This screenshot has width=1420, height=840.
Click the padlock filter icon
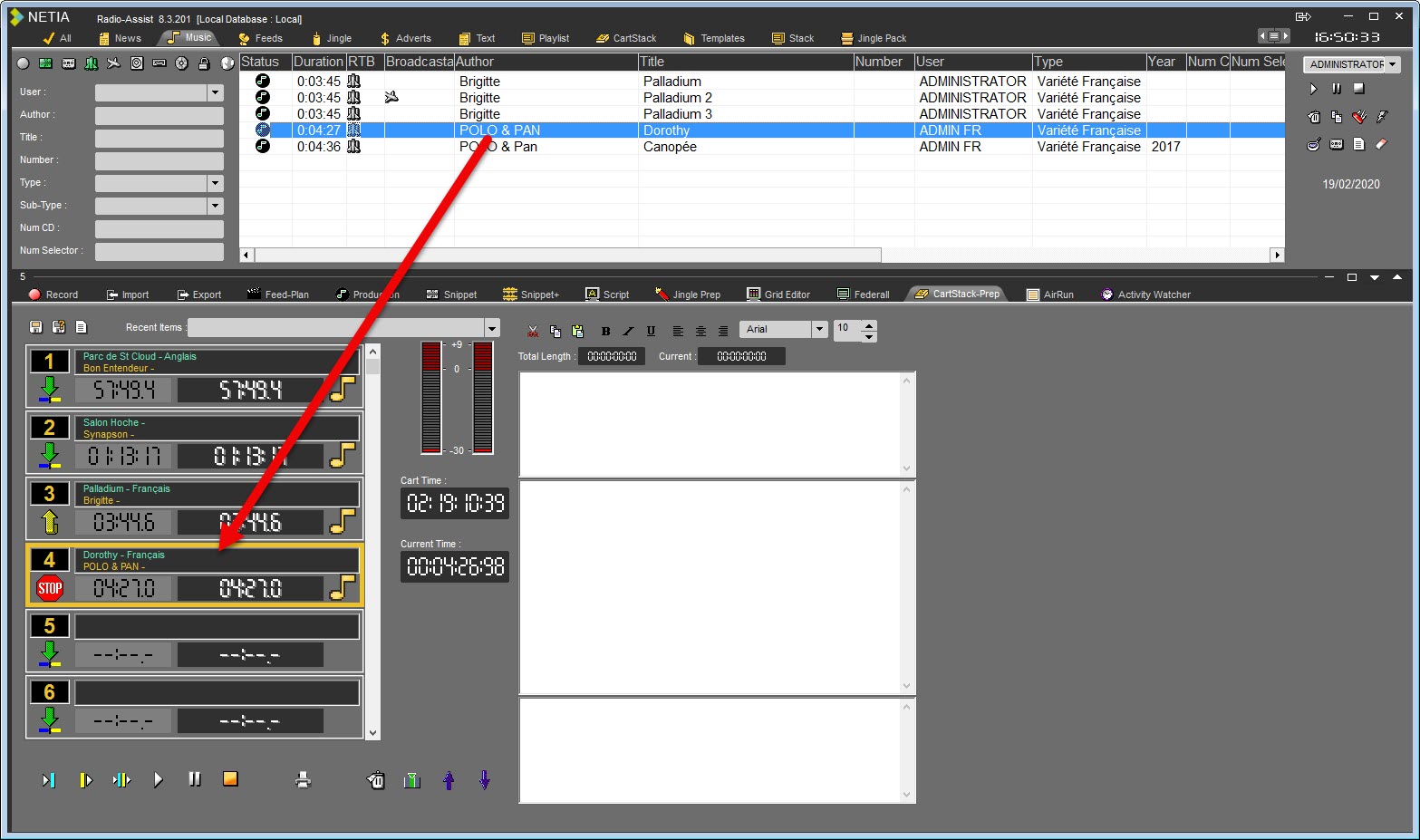point(204,63)
